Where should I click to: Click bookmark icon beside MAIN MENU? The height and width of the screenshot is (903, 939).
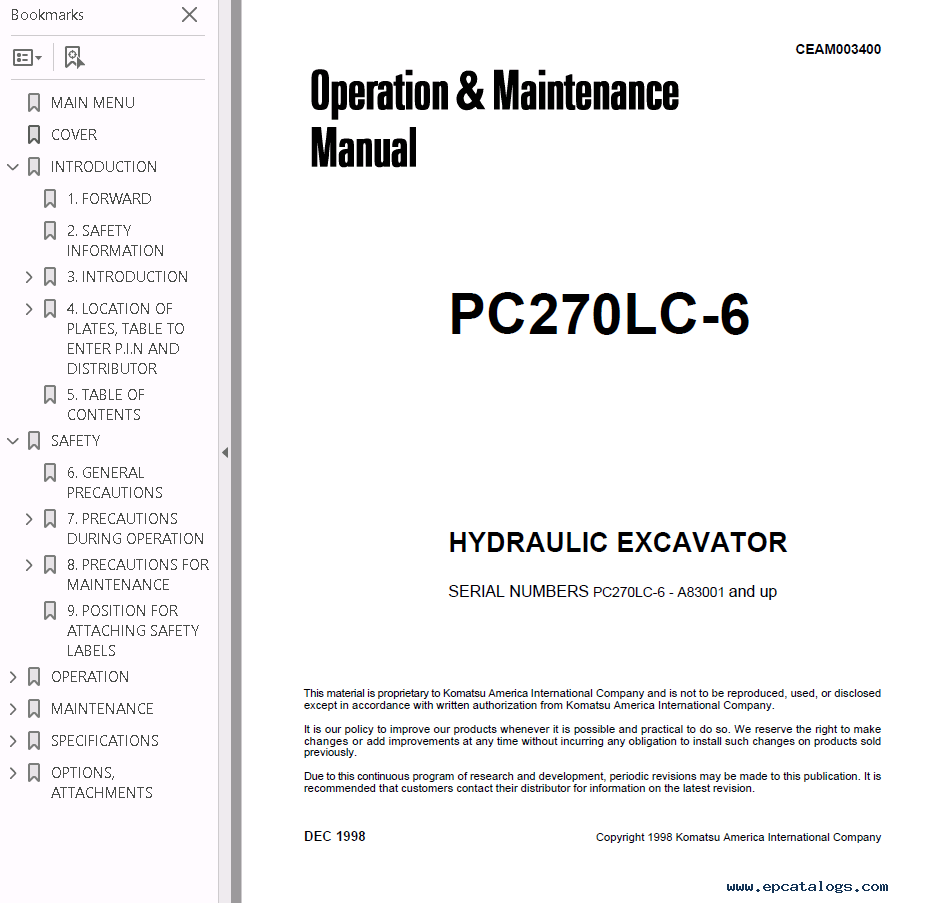coord(34,102)
